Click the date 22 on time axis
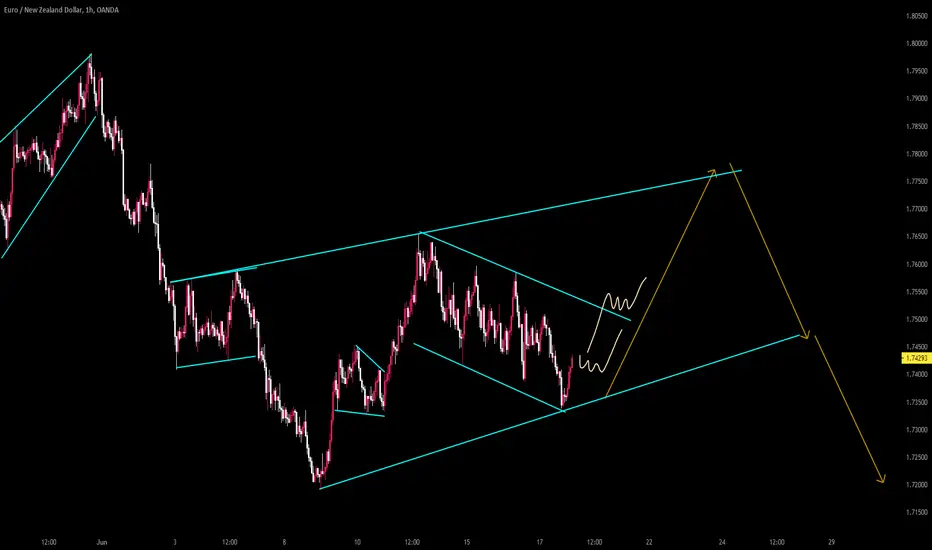This screenshot has height=550, width=932. [649, 542]
